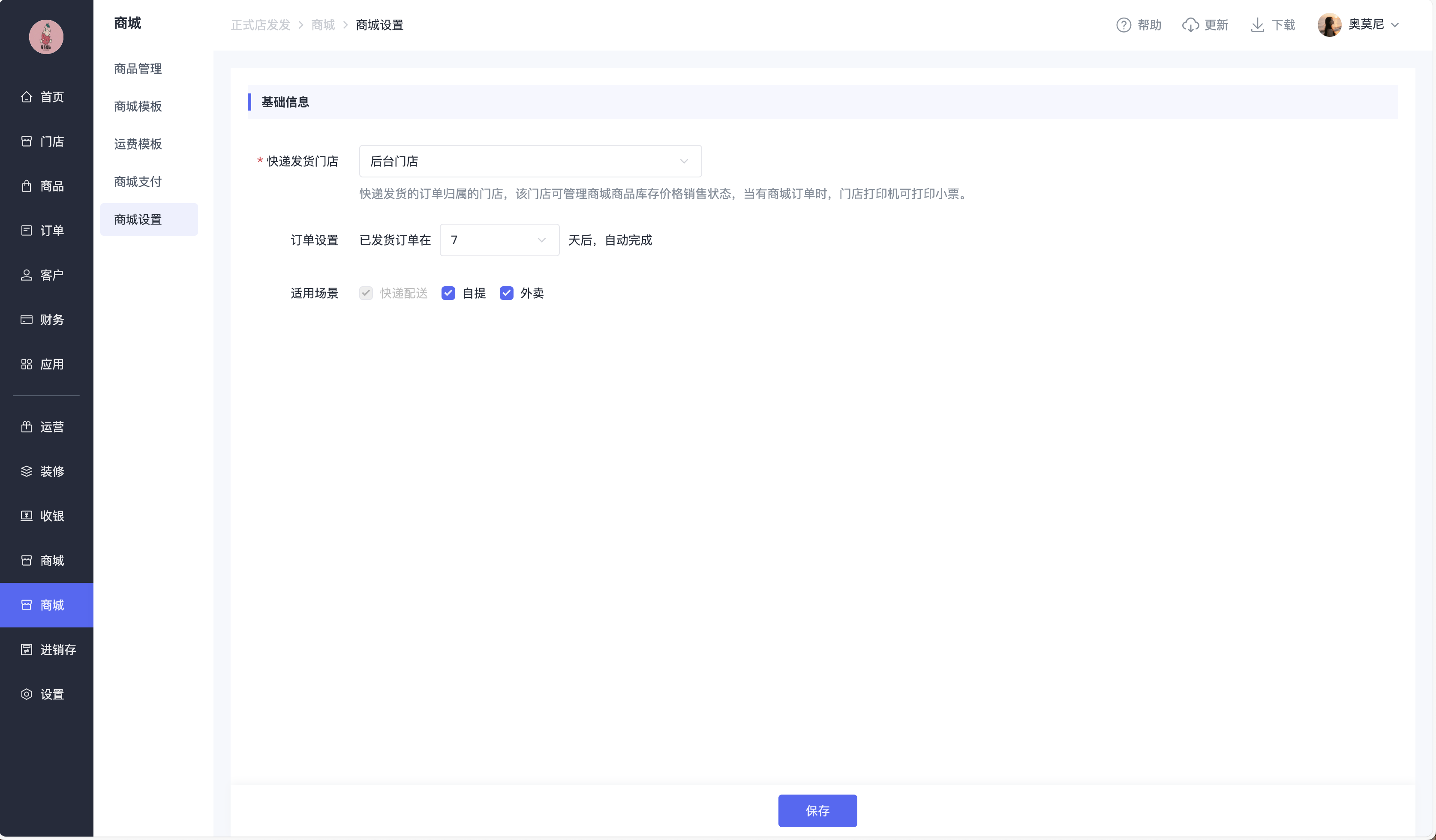Click the 正式店发发 breadcrumb link
The width and height of the screenshot is (1436, 840).
pyautogui.click(x=261, y=25)
